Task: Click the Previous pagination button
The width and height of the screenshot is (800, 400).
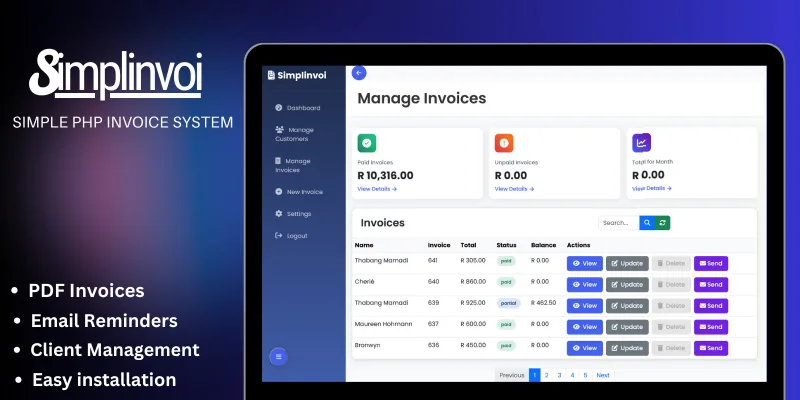Action: click(512, 376)
